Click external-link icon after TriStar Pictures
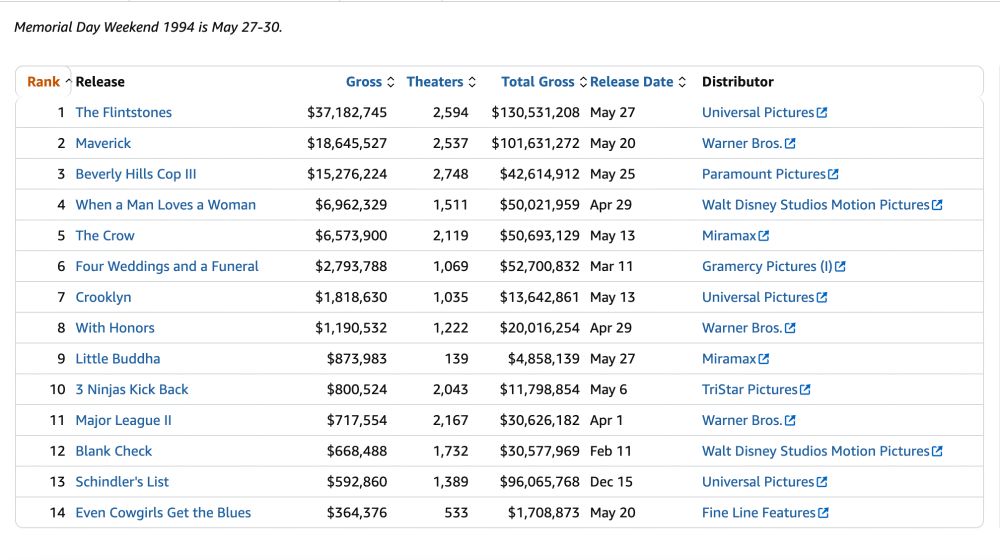The height and width of the screenshot is (560, 1000). tap(805, 389)
